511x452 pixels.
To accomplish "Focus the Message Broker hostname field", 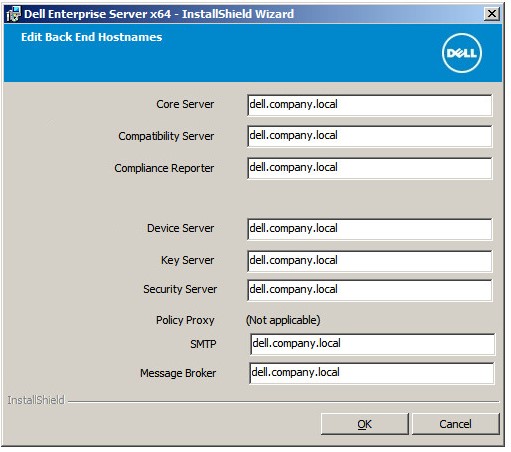I will [371, 373].
